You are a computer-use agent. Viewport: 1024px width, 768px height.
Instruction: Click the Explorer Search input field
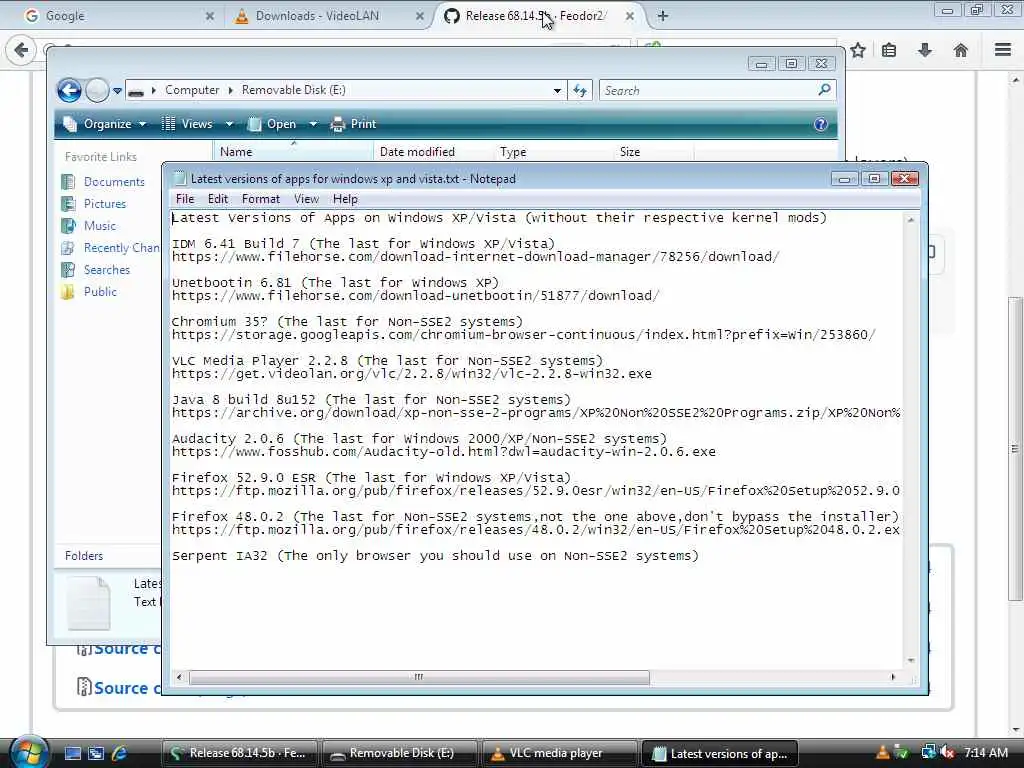pos(708,91)
